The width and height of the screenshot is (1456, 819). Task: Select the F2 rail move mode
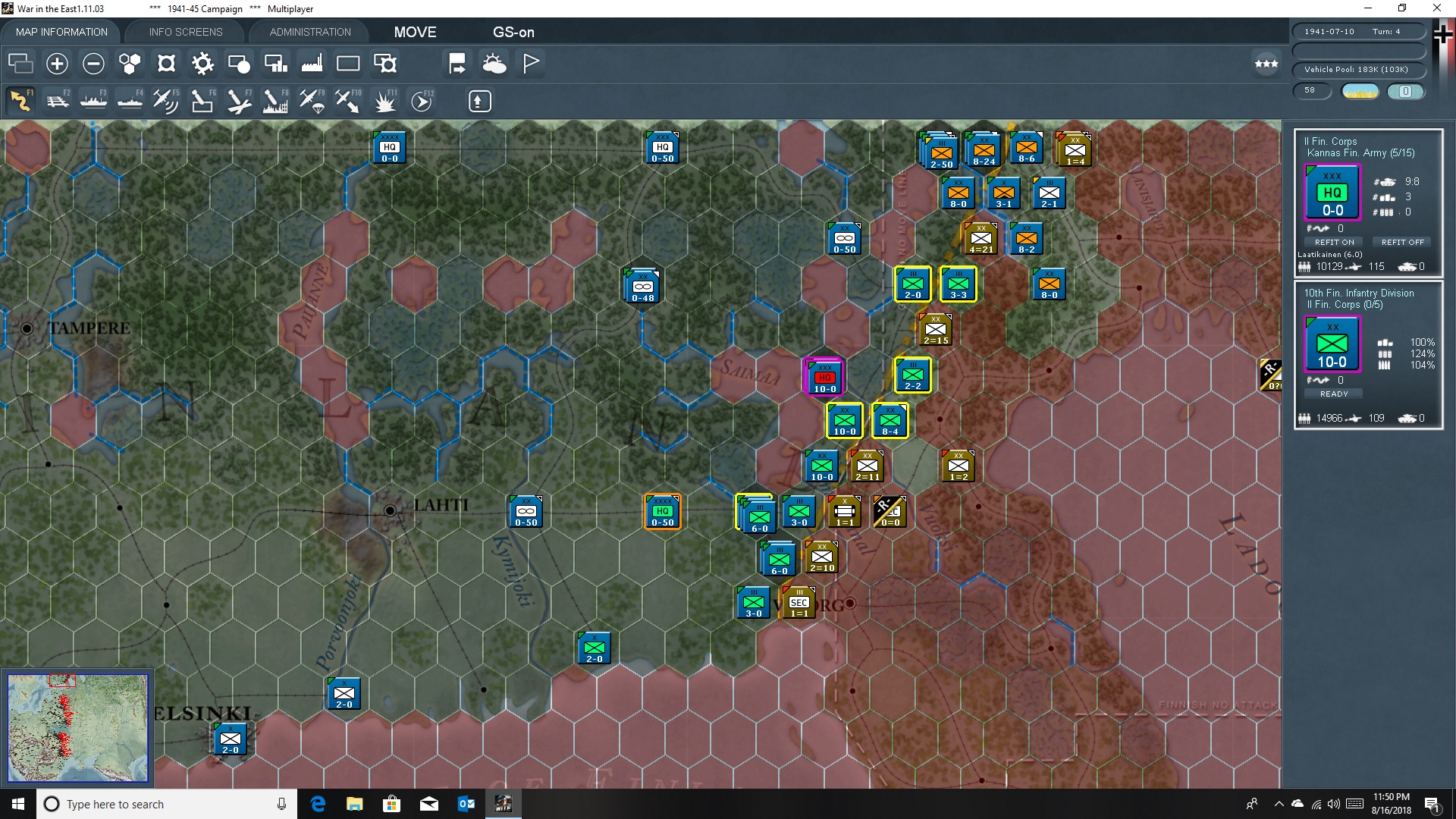57,101
